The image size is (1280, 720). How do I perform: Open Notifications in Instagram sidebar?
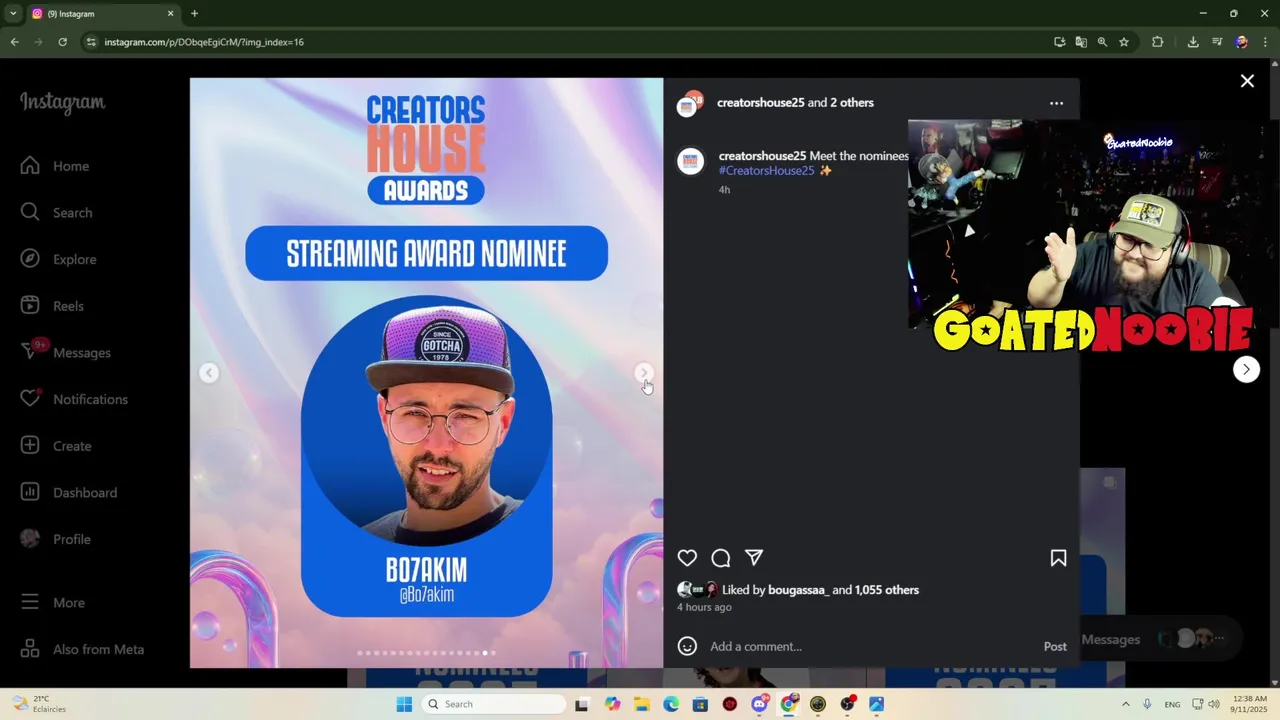[72, 399]
